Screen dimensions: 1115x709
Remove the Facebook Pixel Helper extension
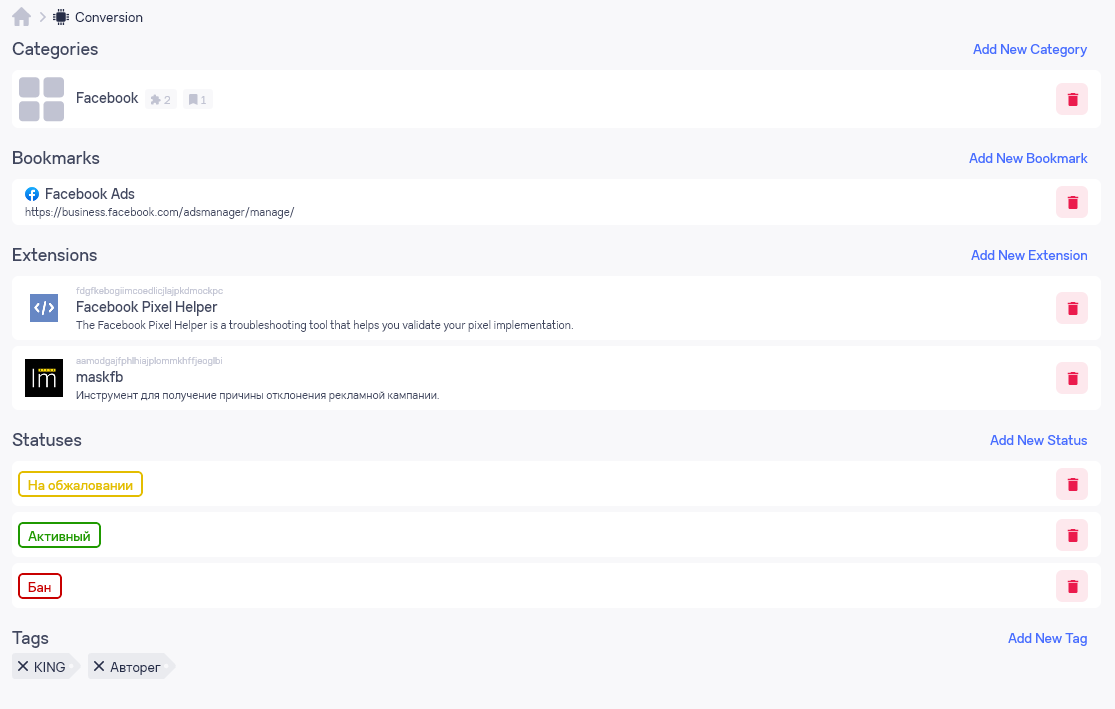1072,308
